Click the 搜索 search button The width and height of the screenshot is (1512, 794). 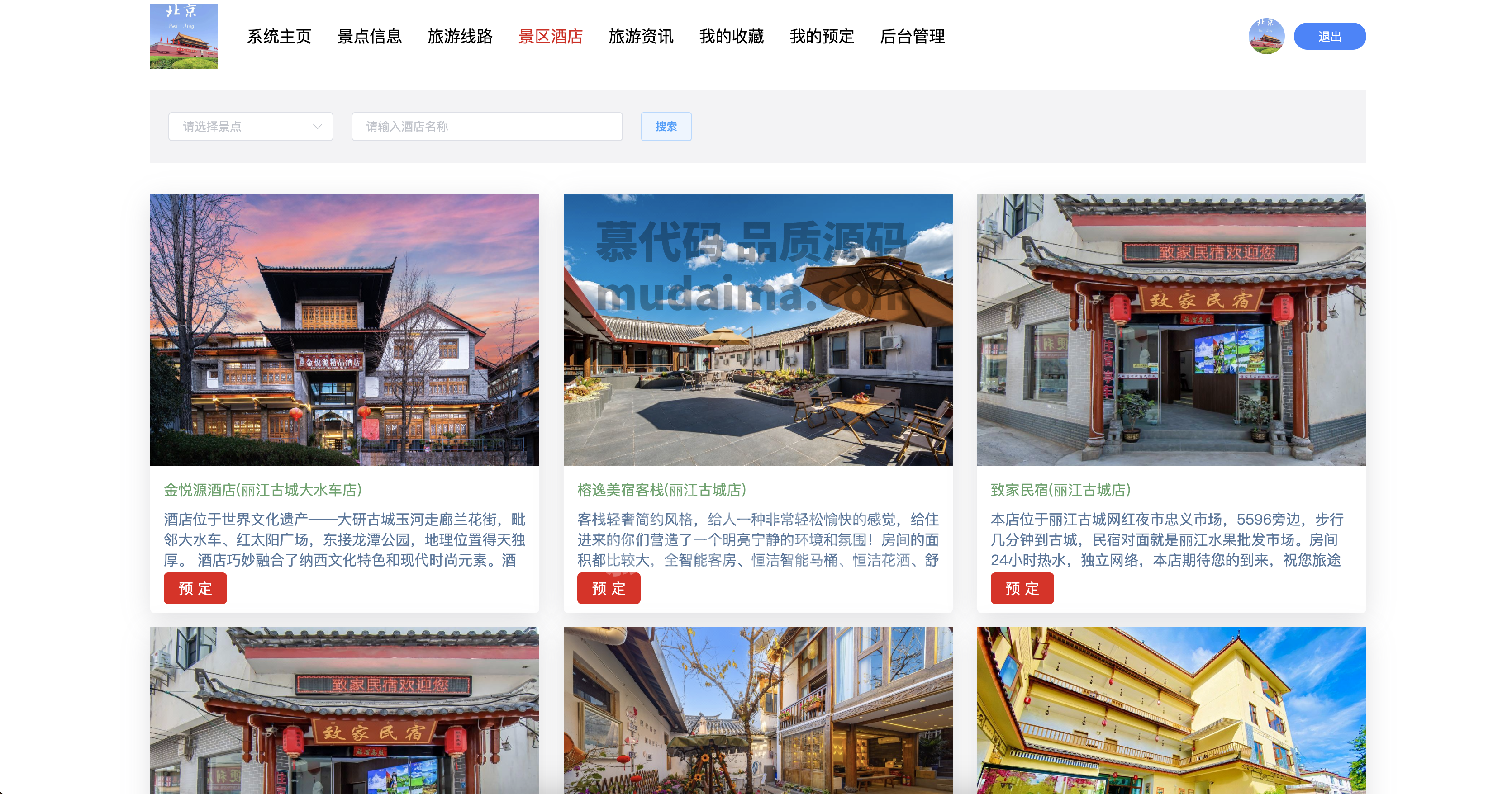click(666, 126)
